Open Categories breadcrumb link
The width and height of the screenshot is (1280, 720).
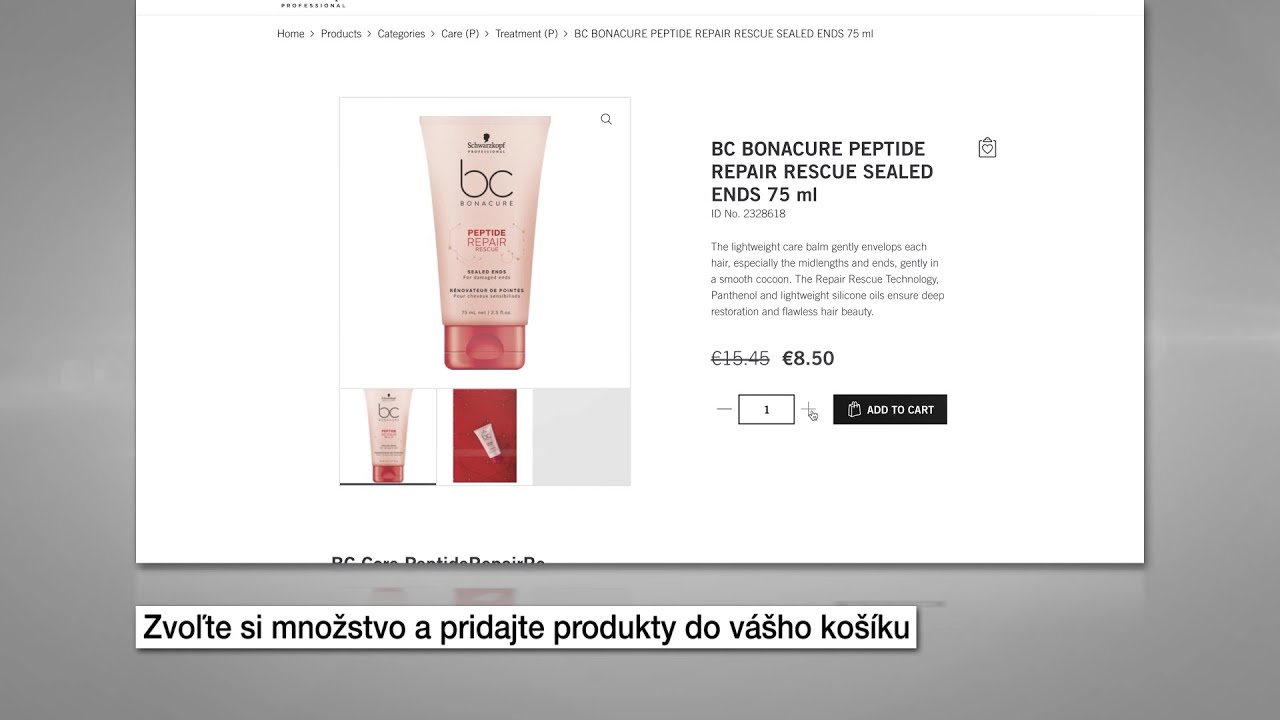coord(401,33)
